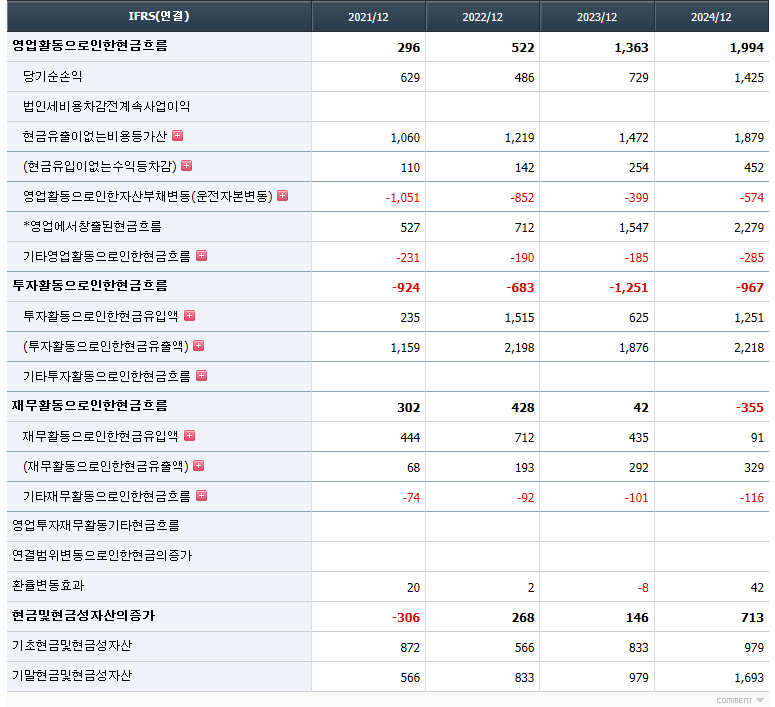Click 2024/12 cash generated value 2,279
This screenshot has height=707, width=775.
pyautogui.click(x=749, y=227)
